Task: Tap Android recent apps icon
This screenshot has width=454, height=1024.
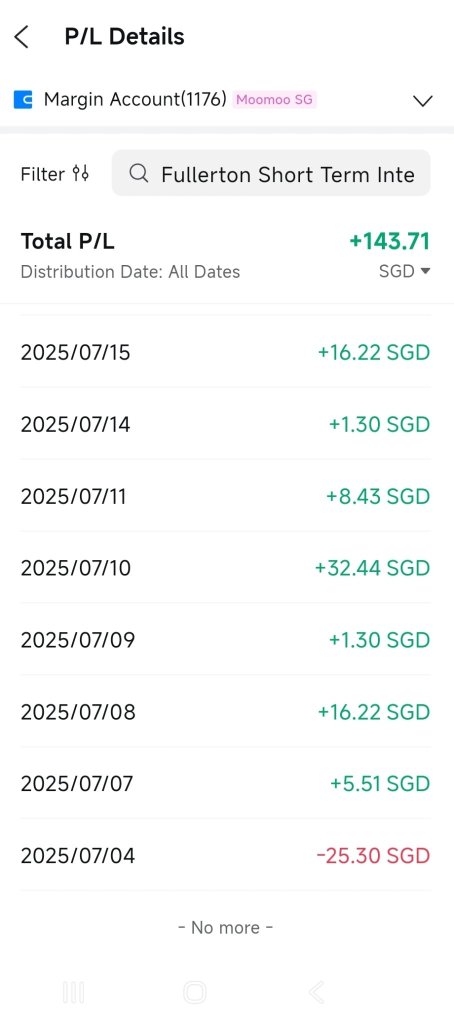Action: (x=74, y=993)
